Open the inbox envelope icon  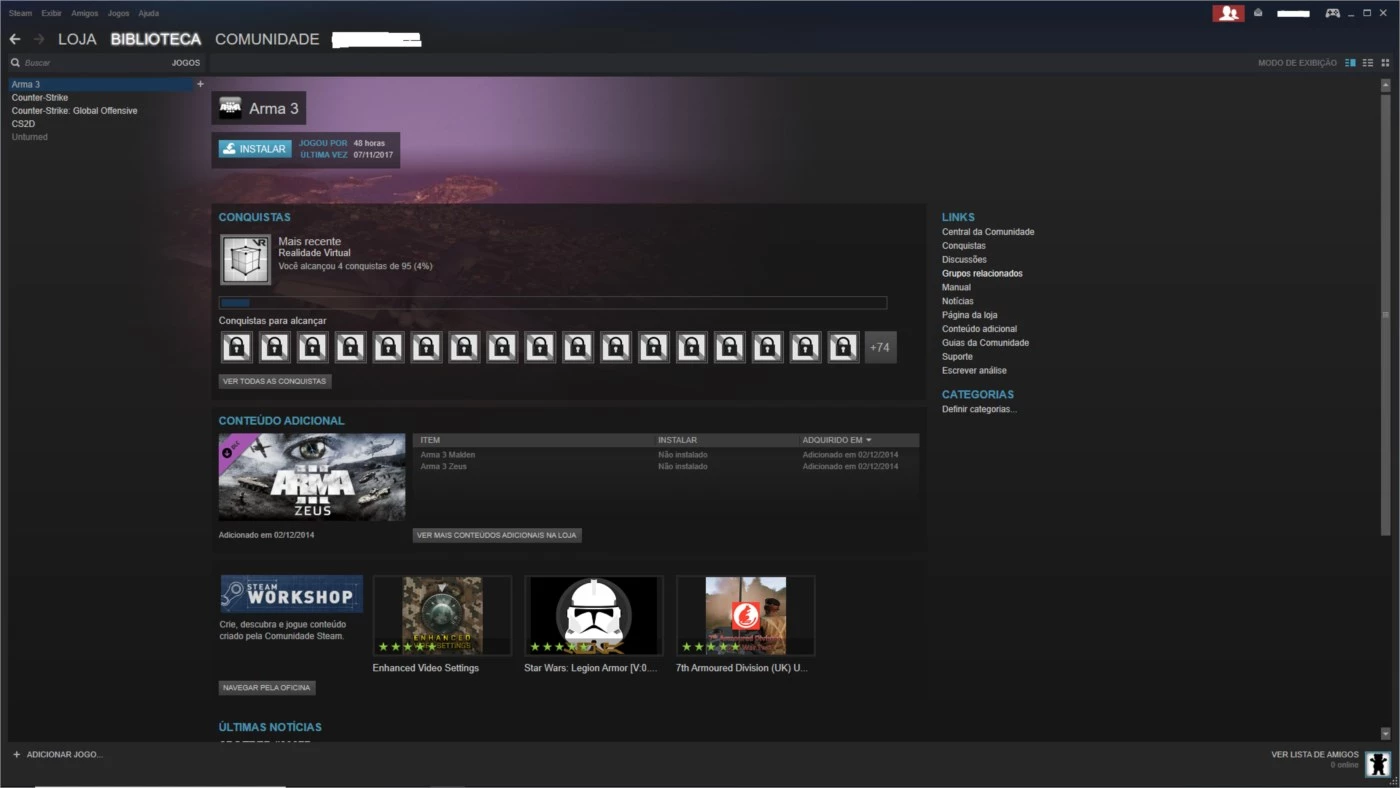pyautogui.click(x=1258, y=13)
